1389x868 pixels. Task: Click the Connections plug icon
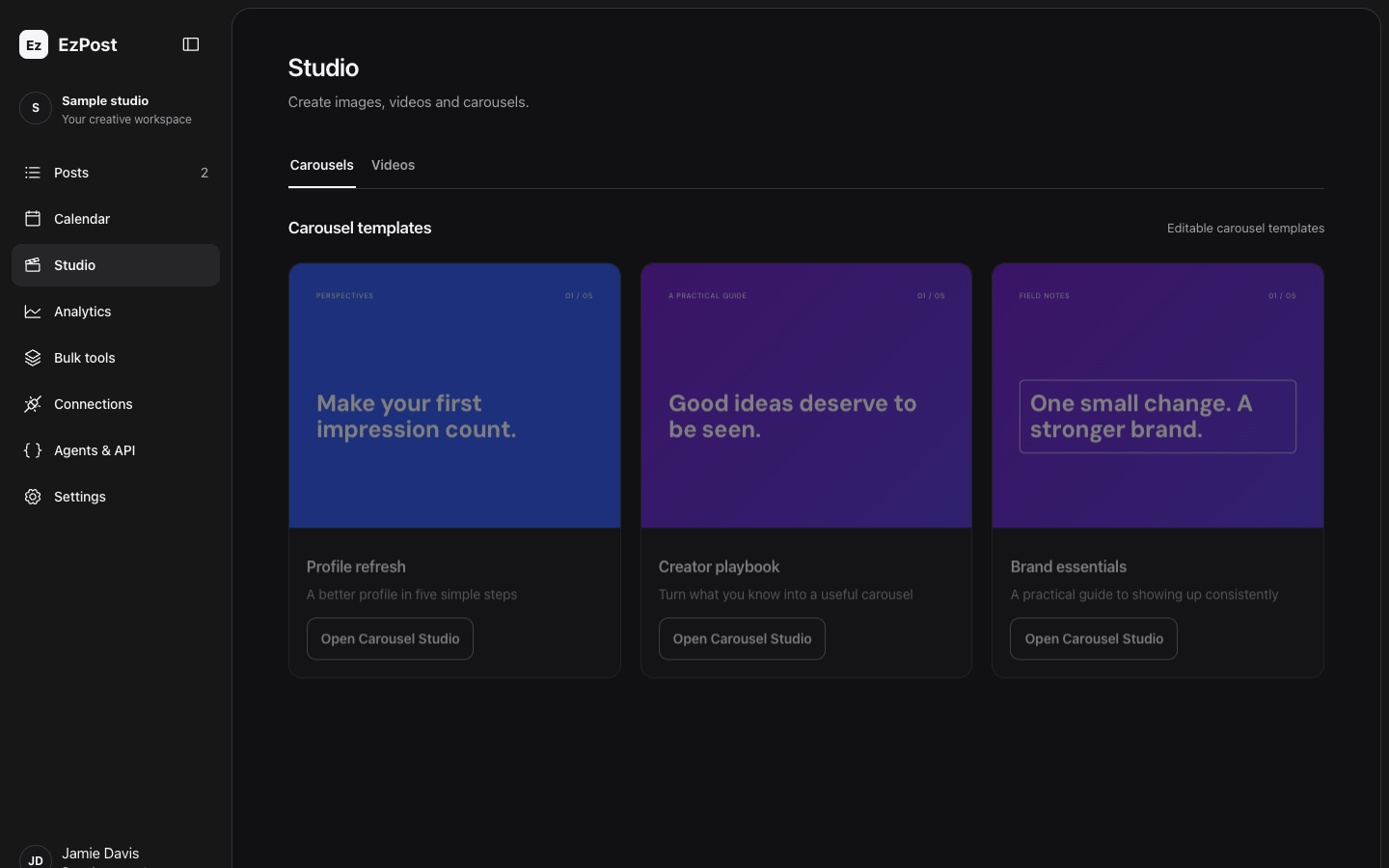[x=33, y=404]
